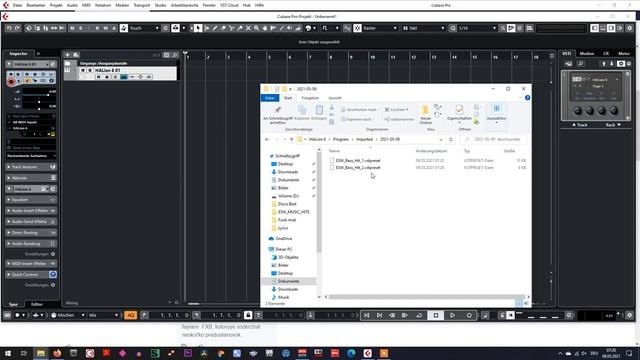Select the Glue tool in toolbar

point(240,28)
